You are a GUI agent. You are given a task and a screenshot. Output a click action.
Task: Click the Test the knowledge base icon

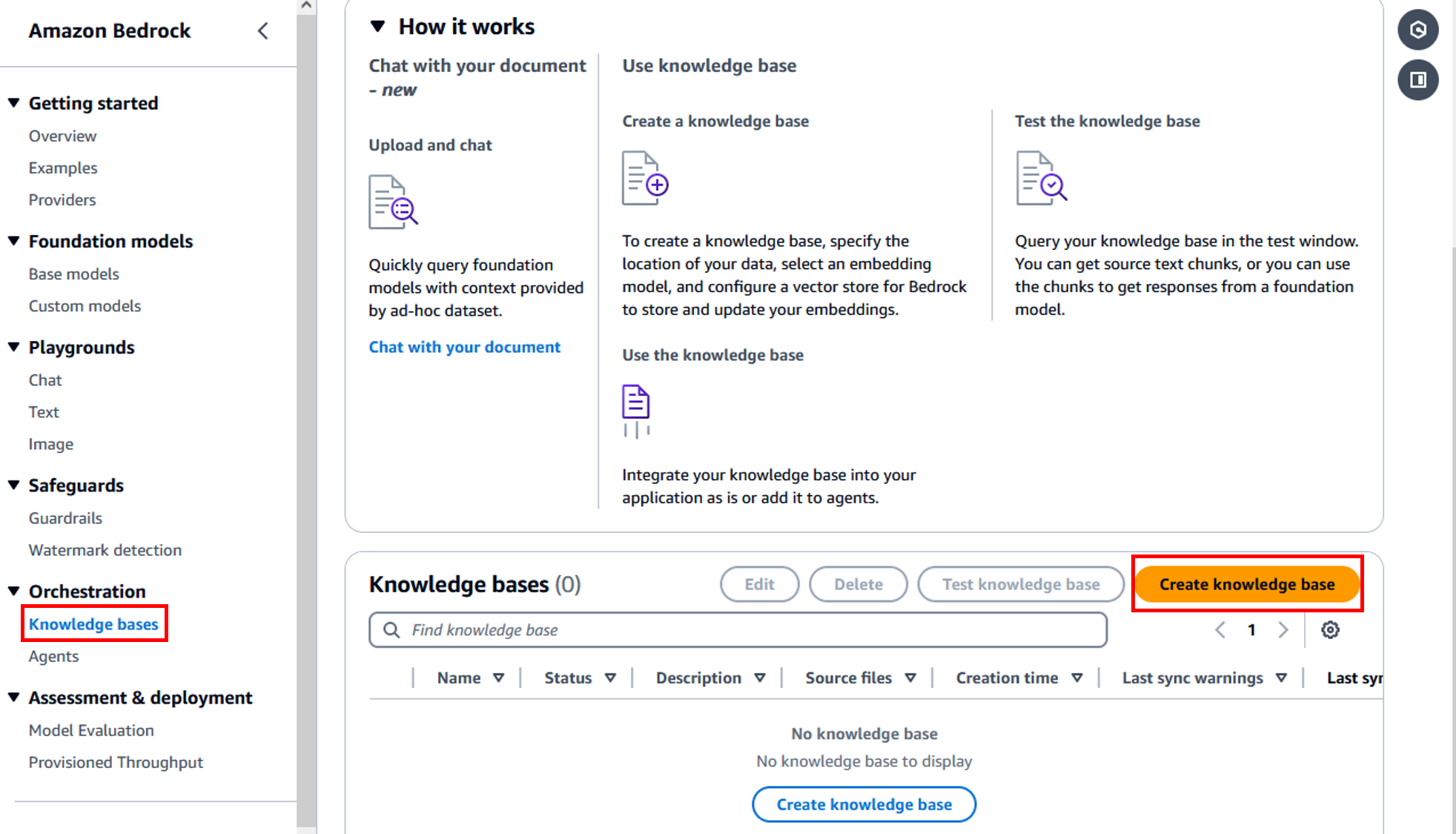(x=1041, y=179)
